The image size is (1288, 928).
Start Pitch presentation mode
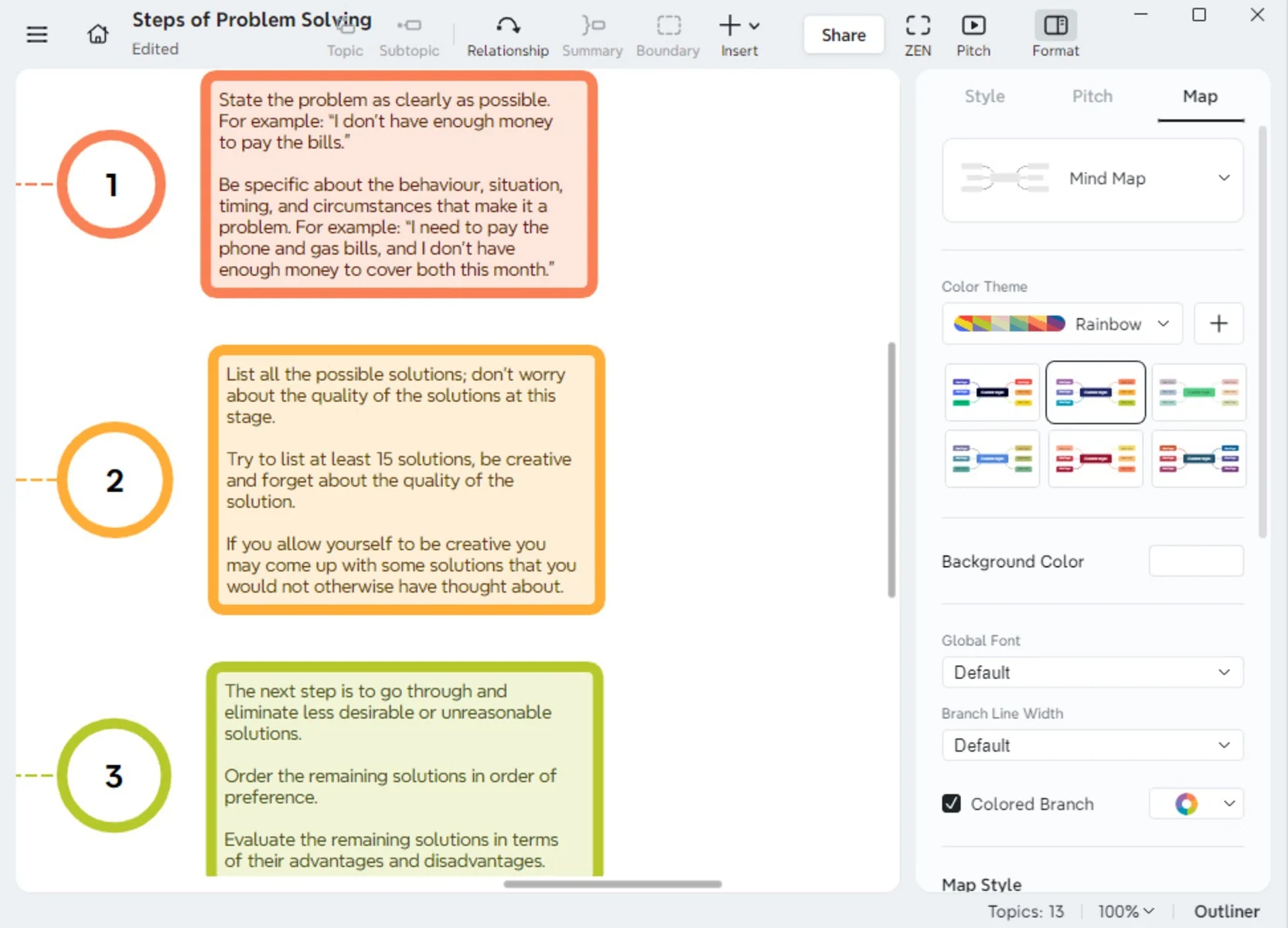point(973,36)
